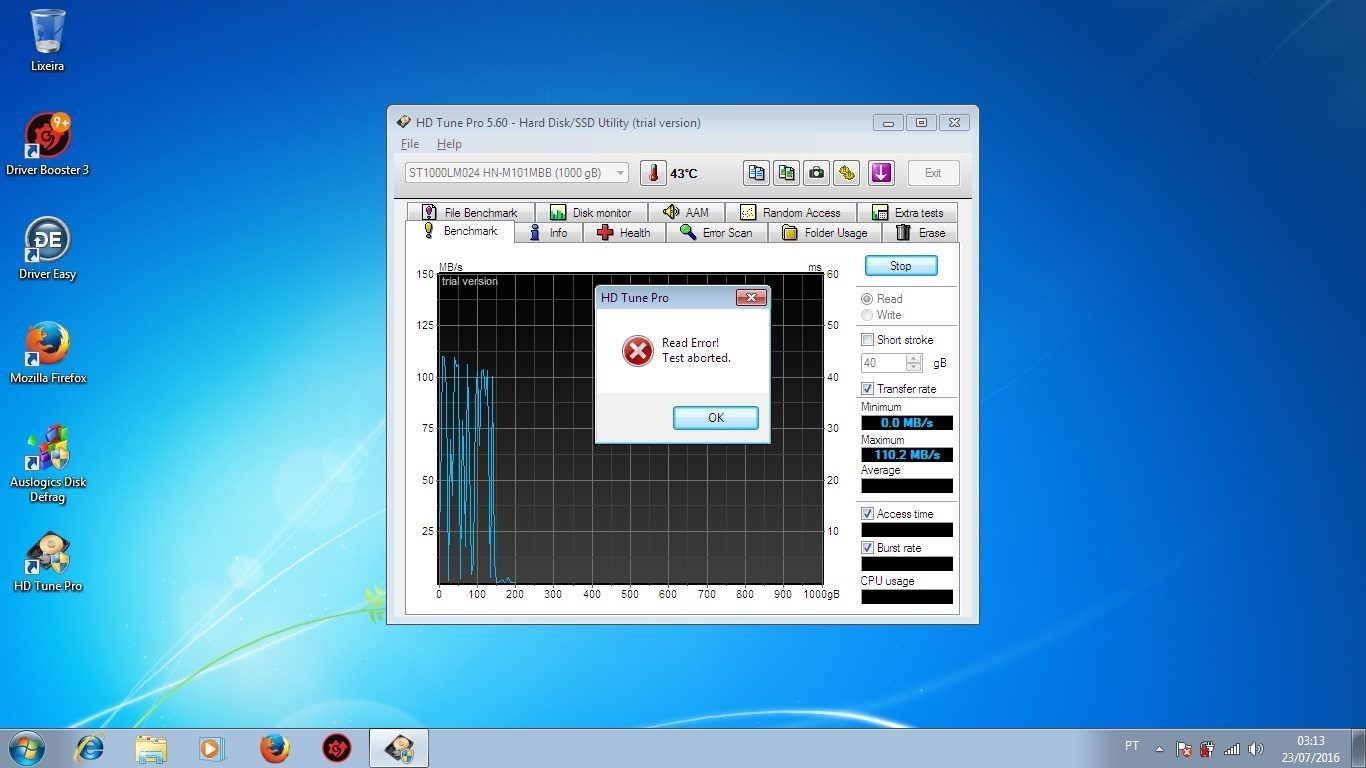The image size is (1366, 768).
Task: Click the Minimum 0.0 MB/s value
Action: (907, 423)
